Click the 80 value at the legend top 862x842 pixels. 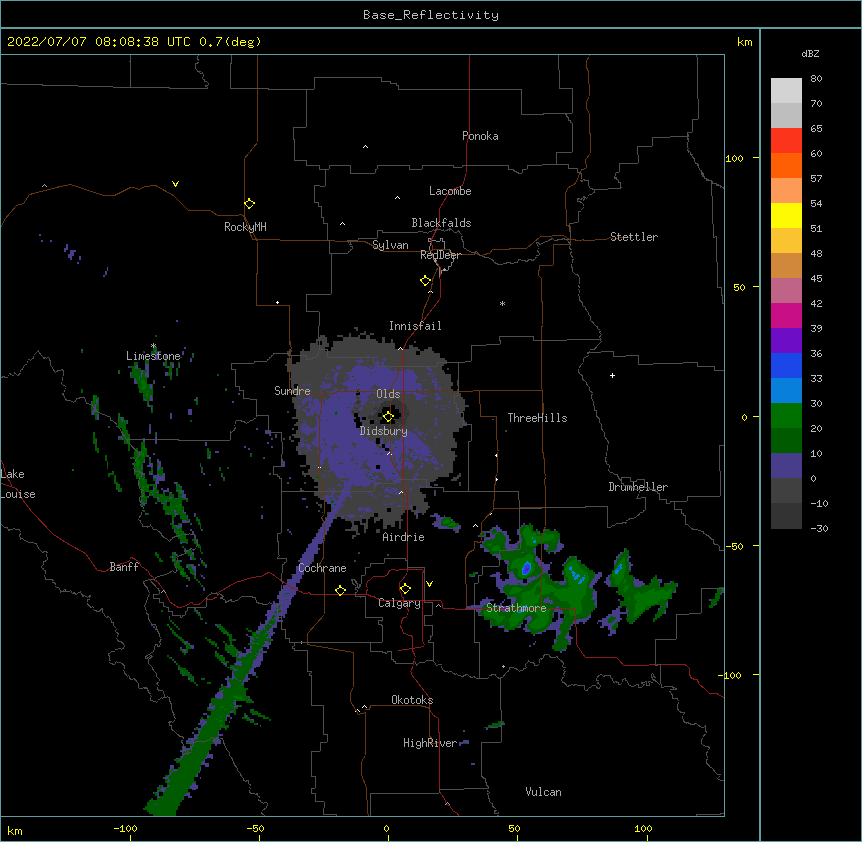click(816, 79)
